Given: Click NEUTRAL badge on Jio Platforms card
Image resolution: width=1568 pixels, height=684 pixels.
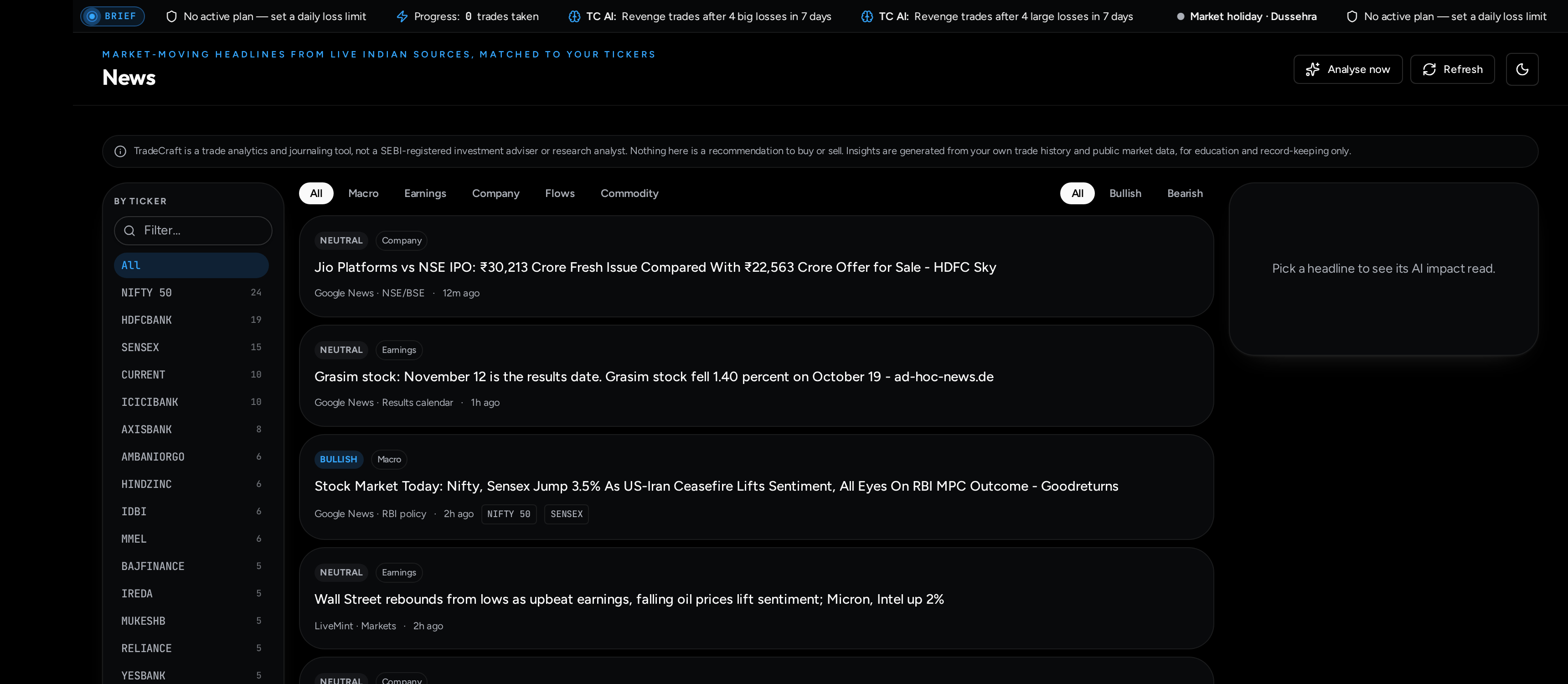Looking at the screenshot, I should (x=341, y=241).
